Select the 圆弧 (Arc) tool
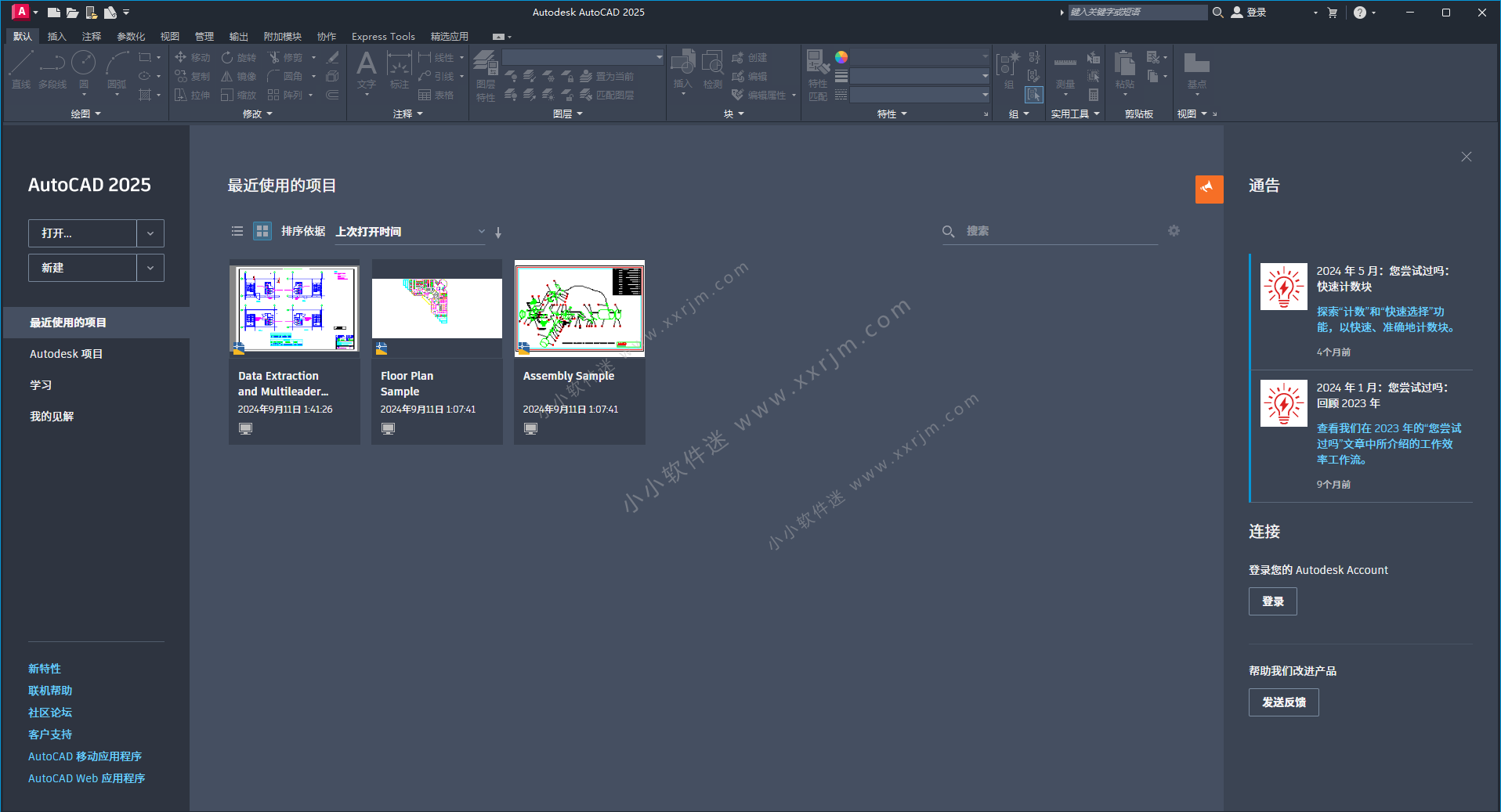This screenshot has width=1501, height=812. click(x=117, y=70)
